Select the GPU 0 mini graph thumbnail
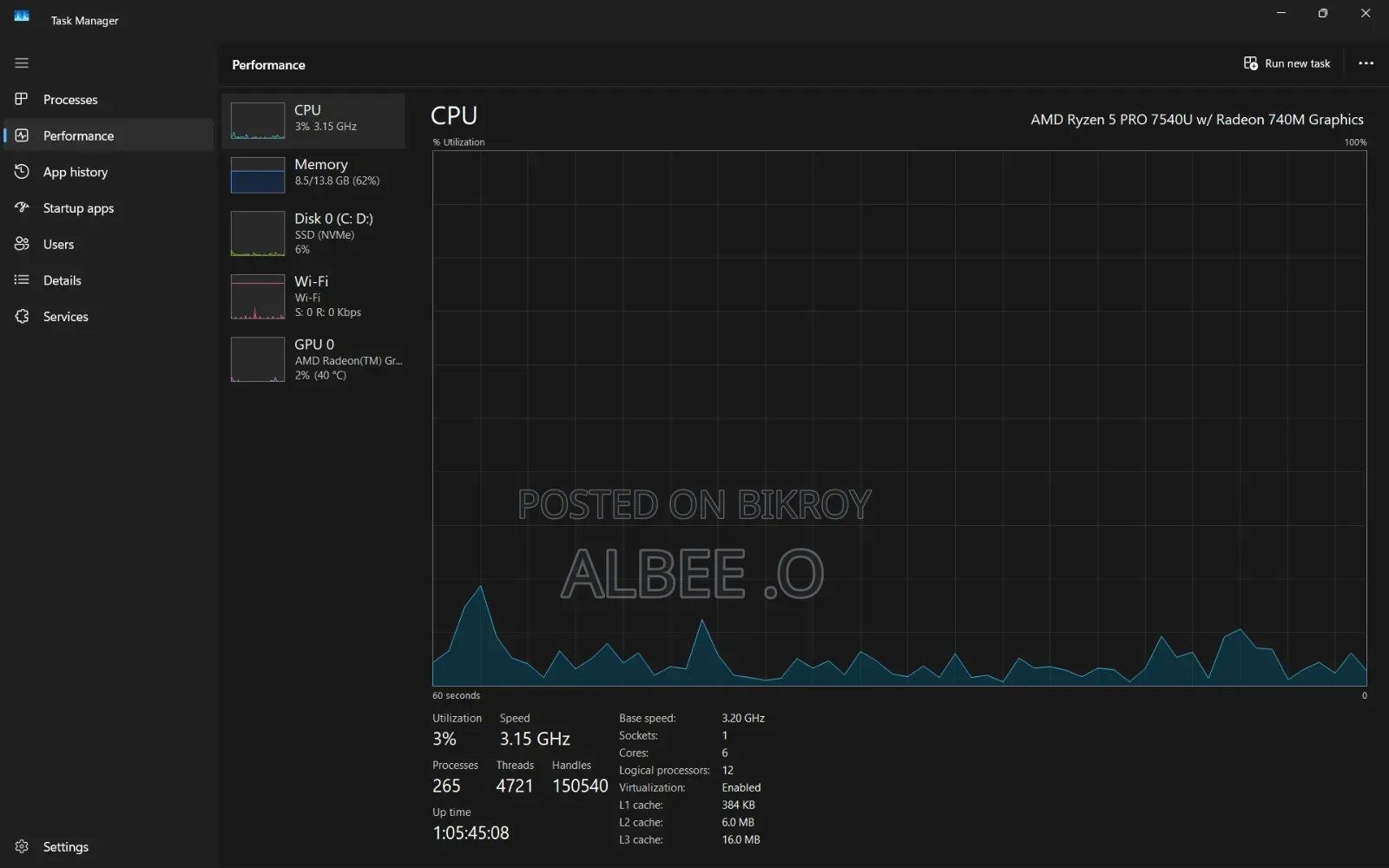The height and width of the screenshot is (868, 1389). (x=258, y=359)
